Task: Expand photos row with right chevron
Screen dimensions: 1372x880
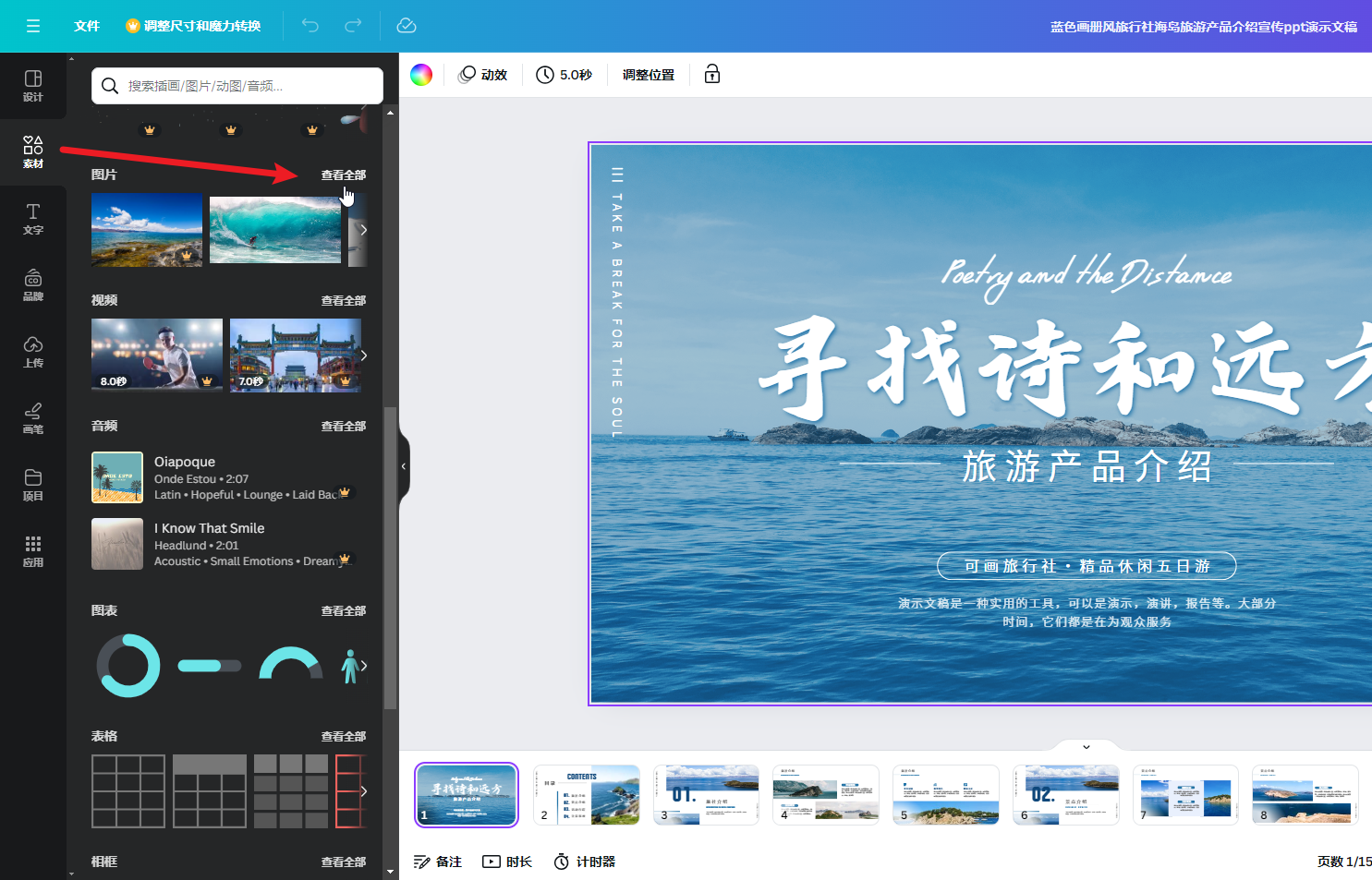Action: (364, 230)
